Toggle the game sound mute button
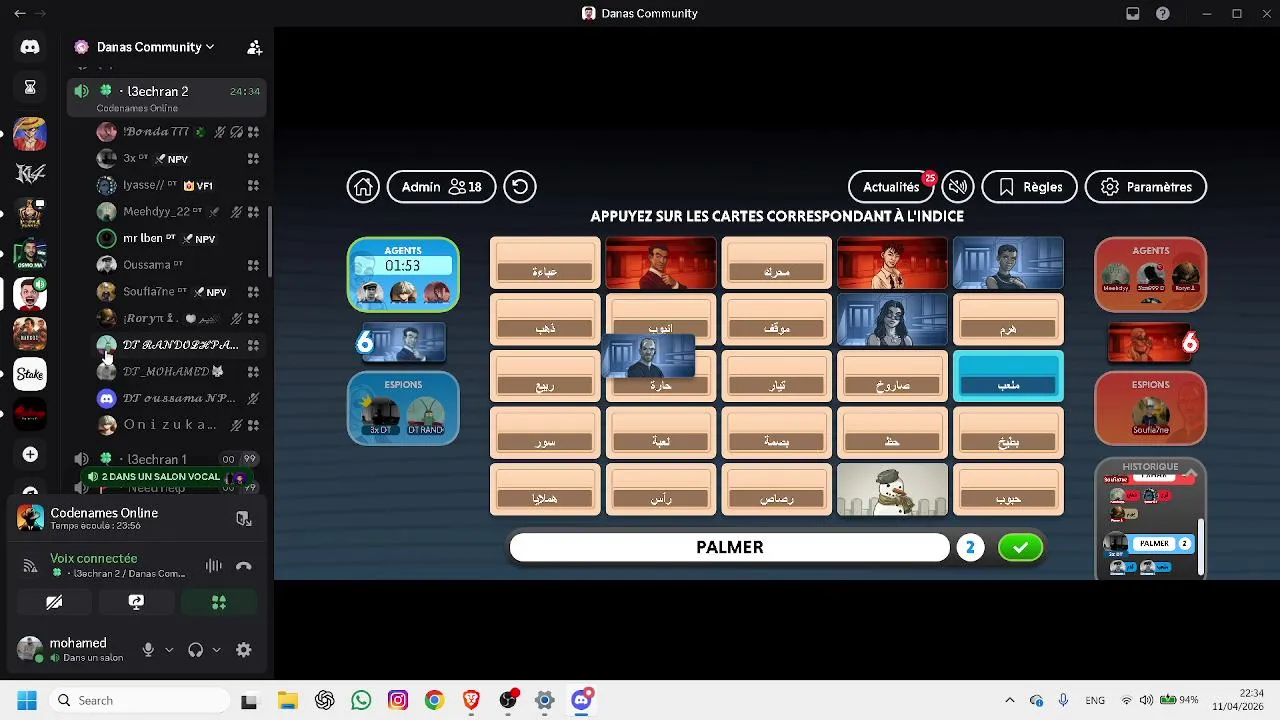This screenshot has height=720, width=1280. (x=958, y=187)
